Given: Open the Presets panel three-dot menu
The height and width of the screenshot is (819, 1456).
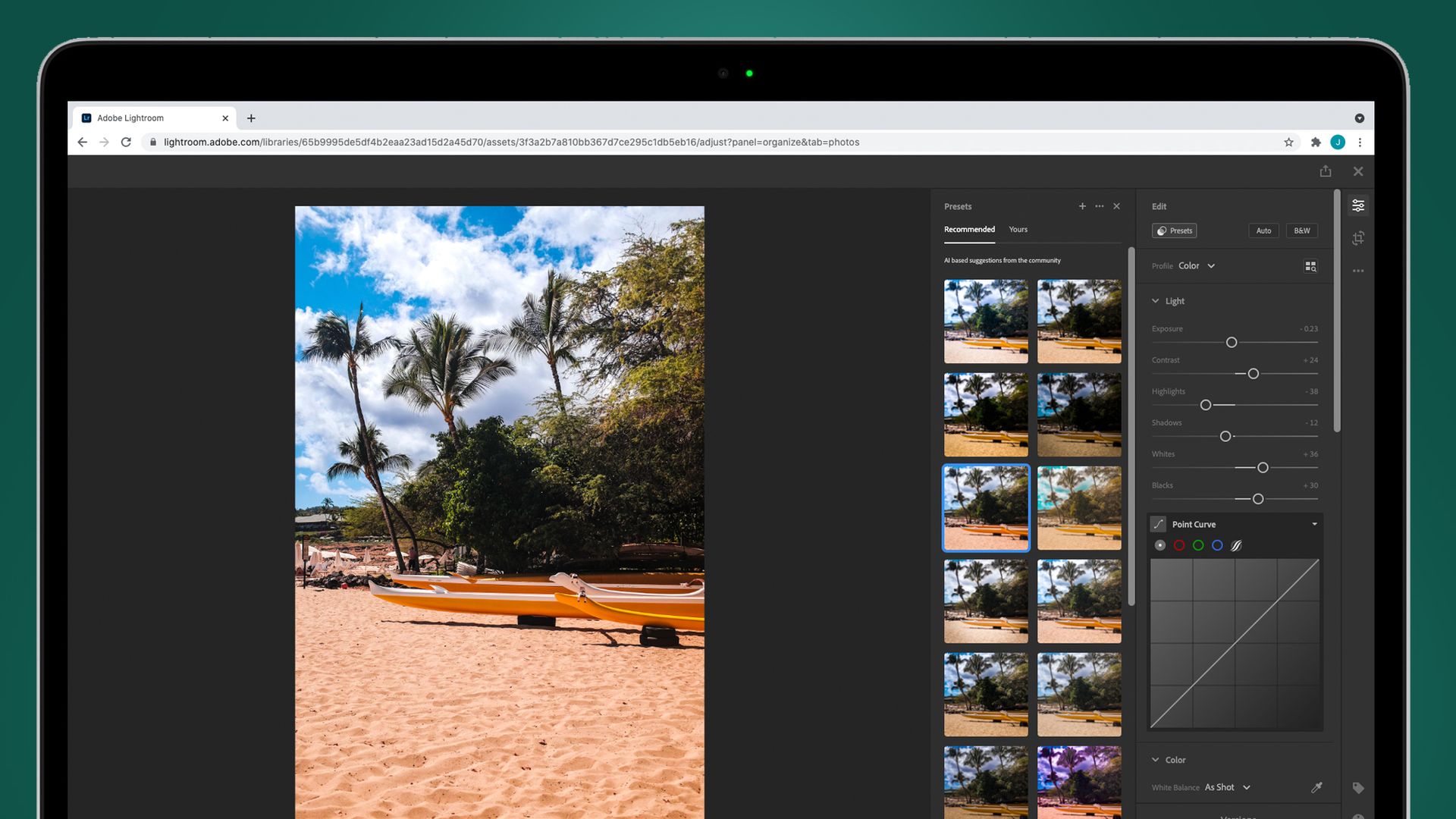Looking at the screenshot, I should click(1100, 206).
